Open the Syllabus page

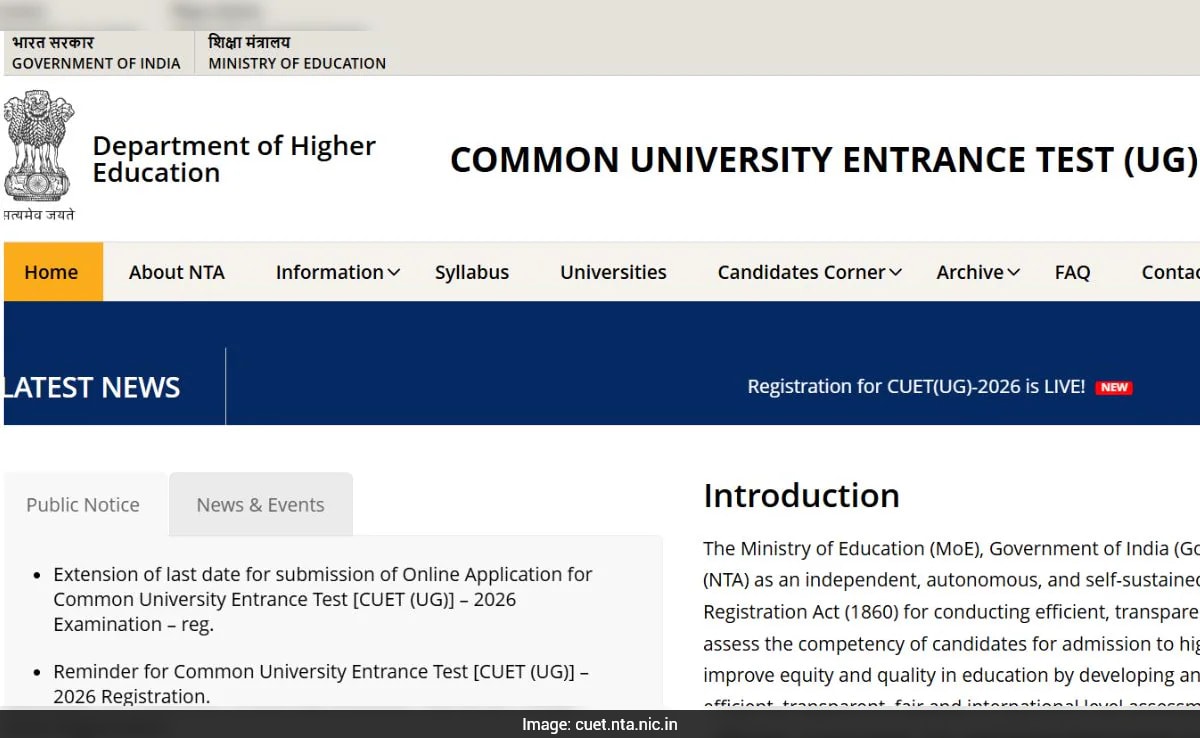pyautogui.click(x=471, y=272)
